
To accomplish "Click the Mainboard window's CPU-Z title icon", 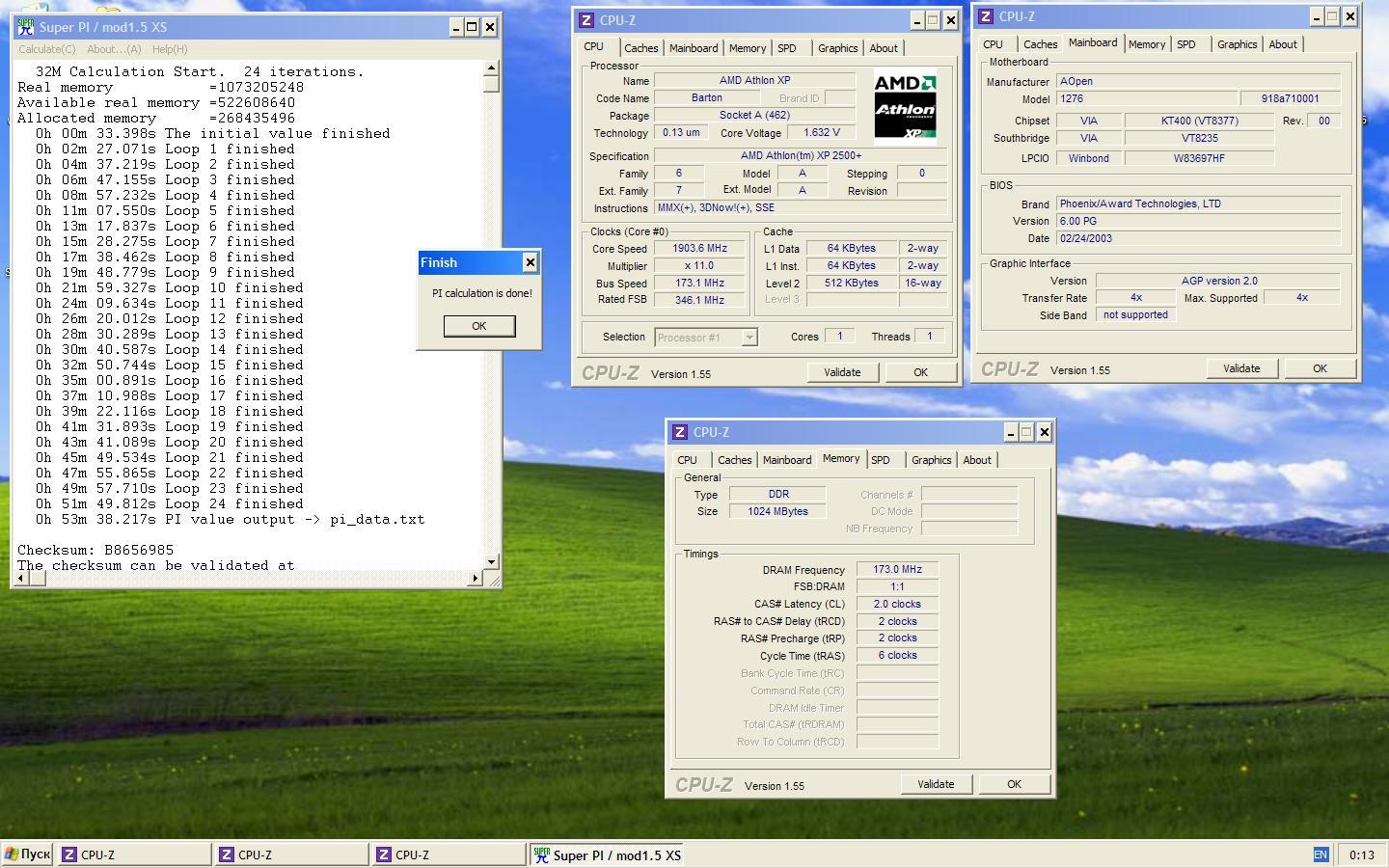I will tap(986, 16).
